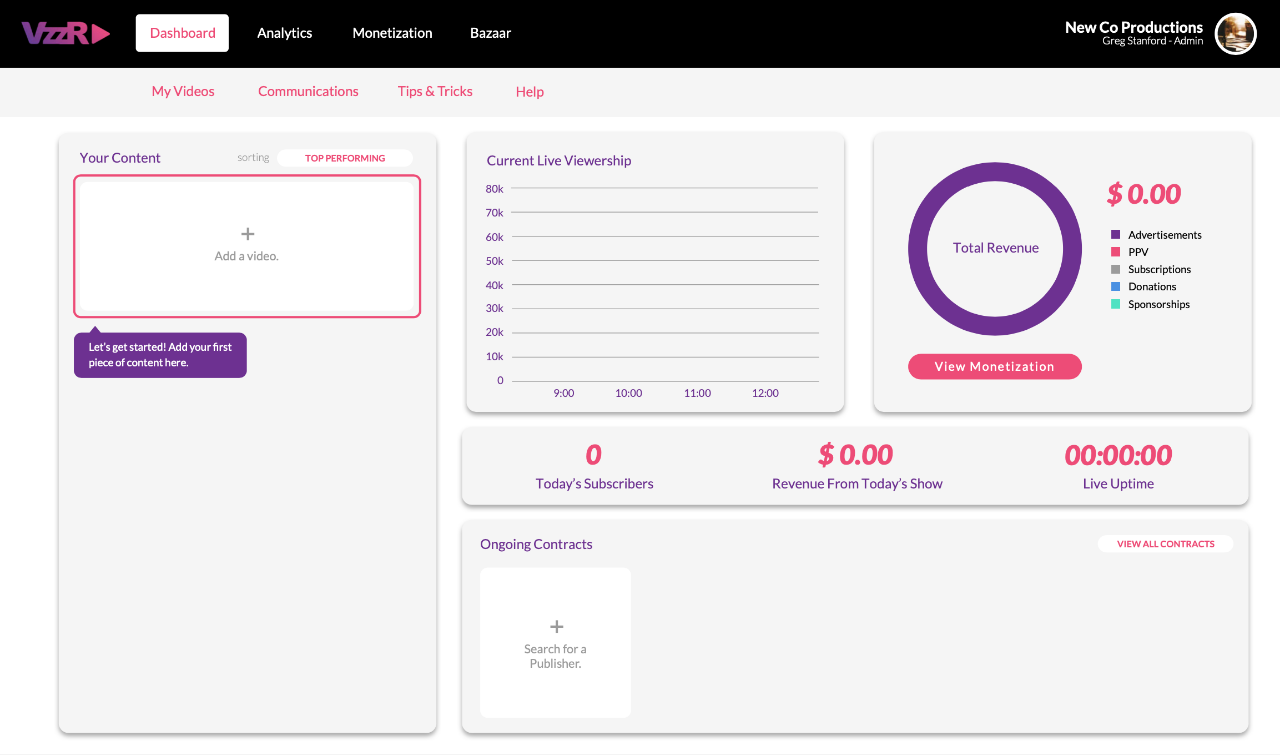Click the plus icon above Search for a Publisher
The height and width of the screenshot is (755, 1280).
point(557,627)
